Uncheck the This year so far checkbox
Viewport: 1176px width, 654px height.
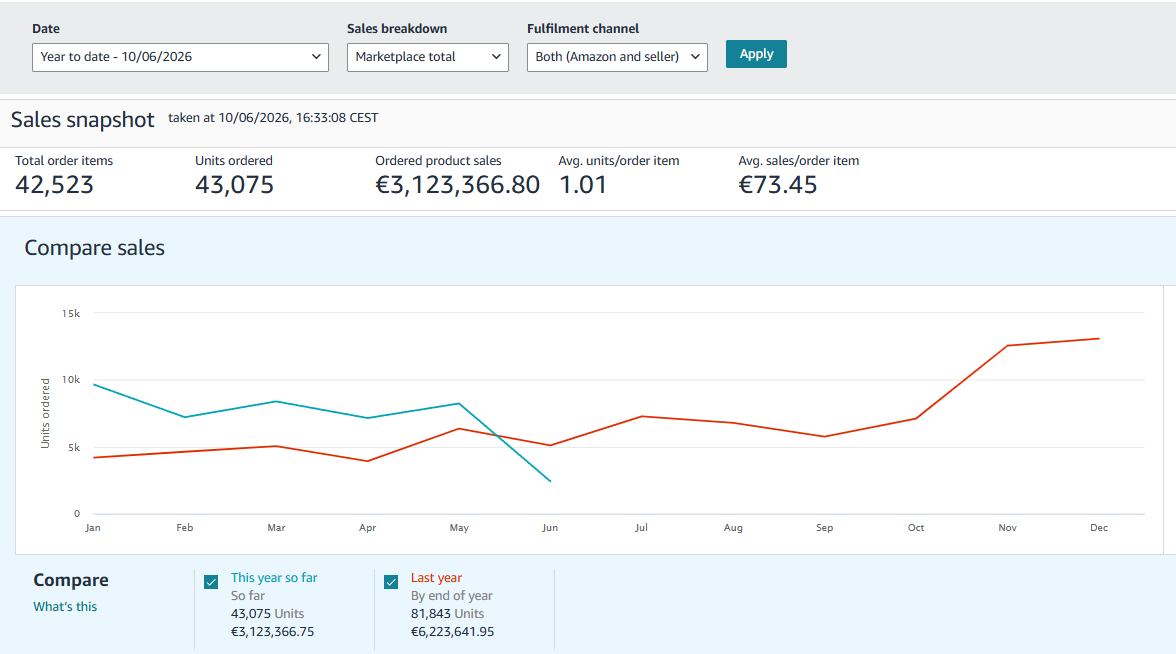click(212, 582)
